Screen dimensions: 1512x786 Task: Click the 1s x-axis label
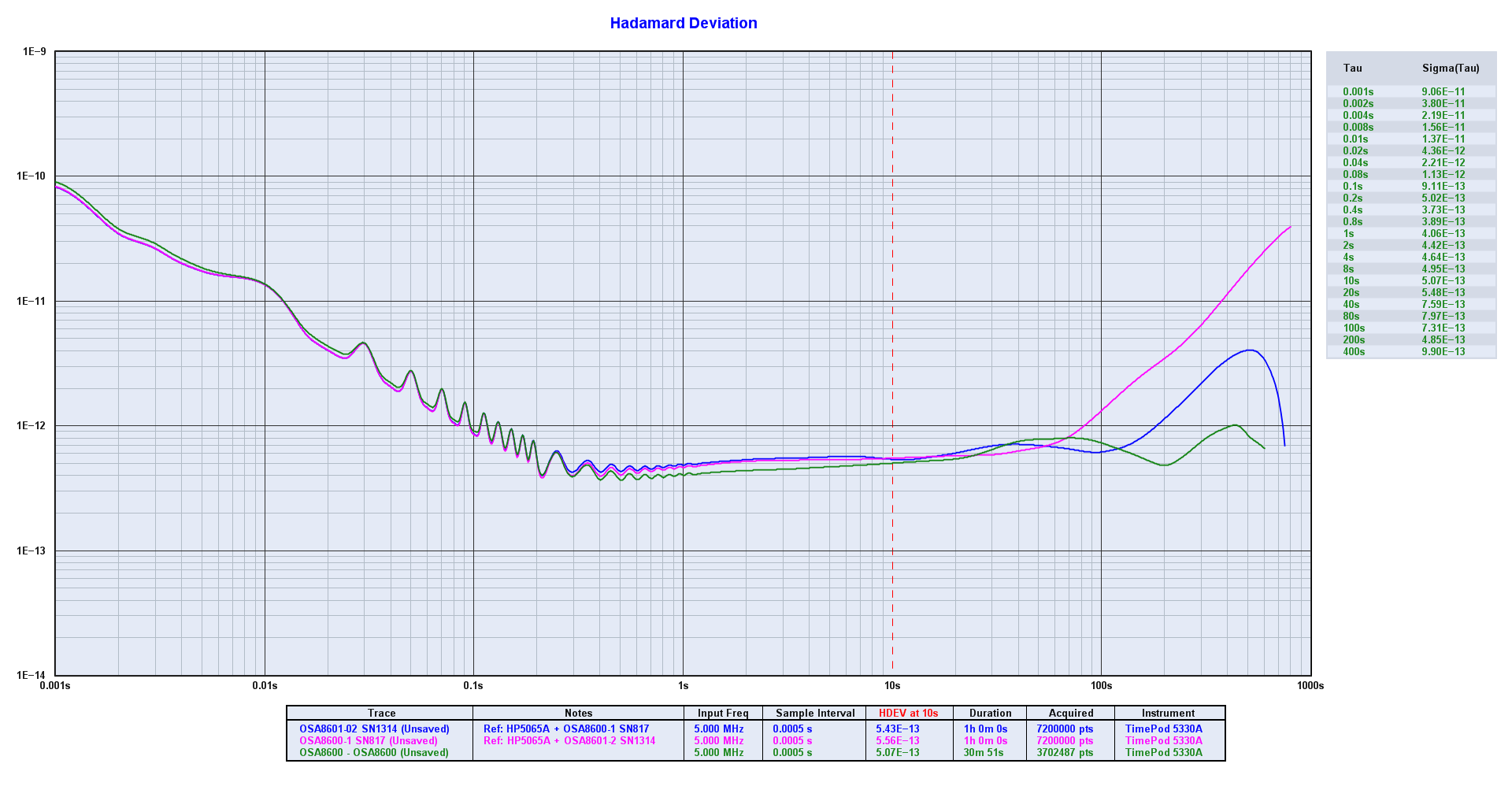(x=683, y=686)
